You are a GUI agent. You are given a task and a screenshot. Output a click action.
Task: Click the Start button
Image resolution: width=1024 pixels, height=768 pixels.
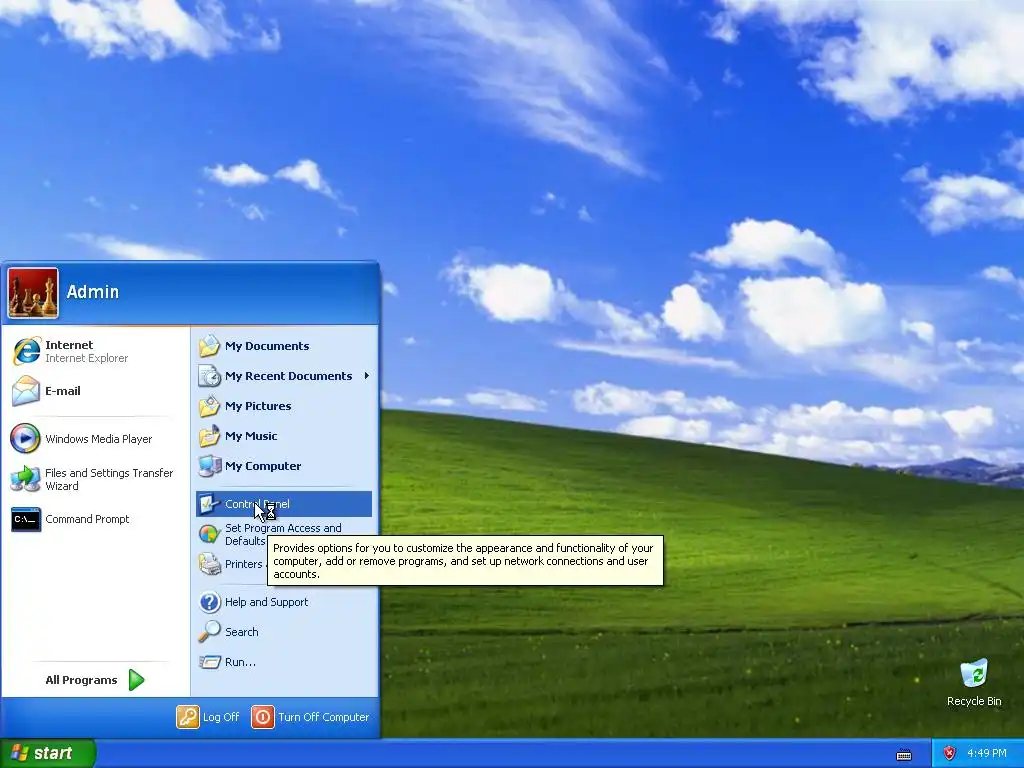[x=48, y=753]
